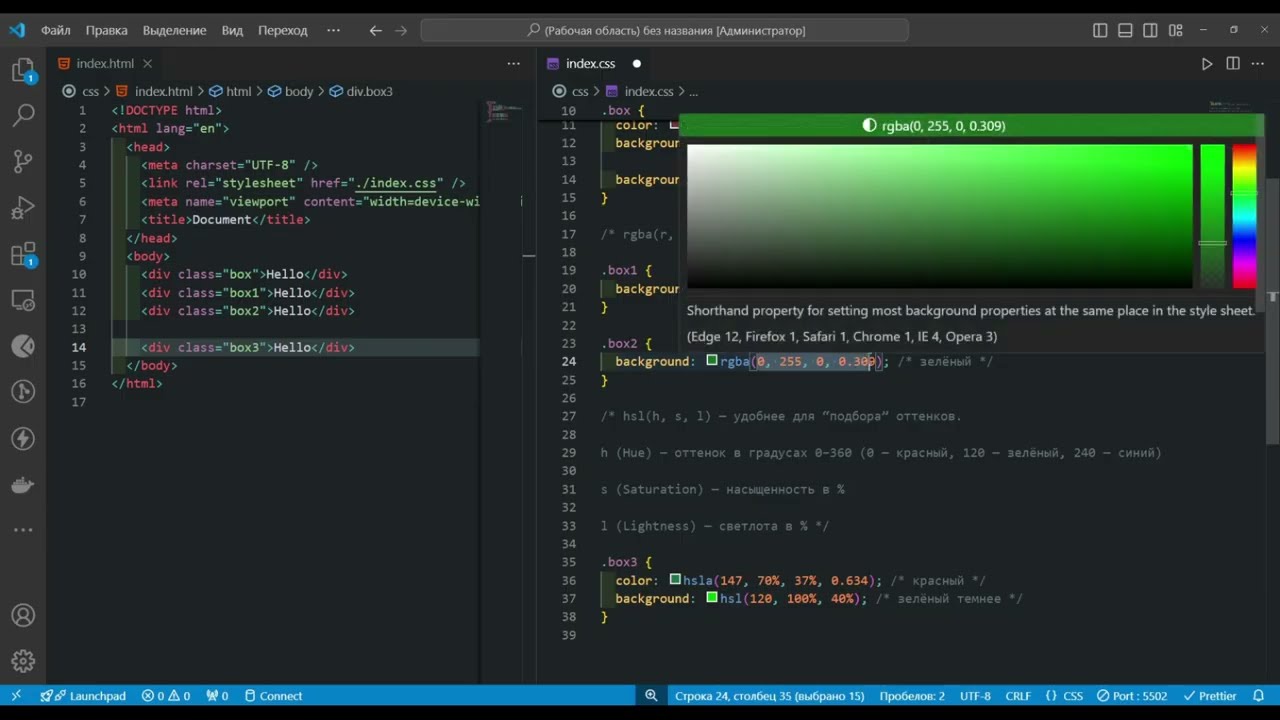Toggle color mode via rgba picker header
The width and height of the screenshot is (1280, 720).
click(934, 126)
